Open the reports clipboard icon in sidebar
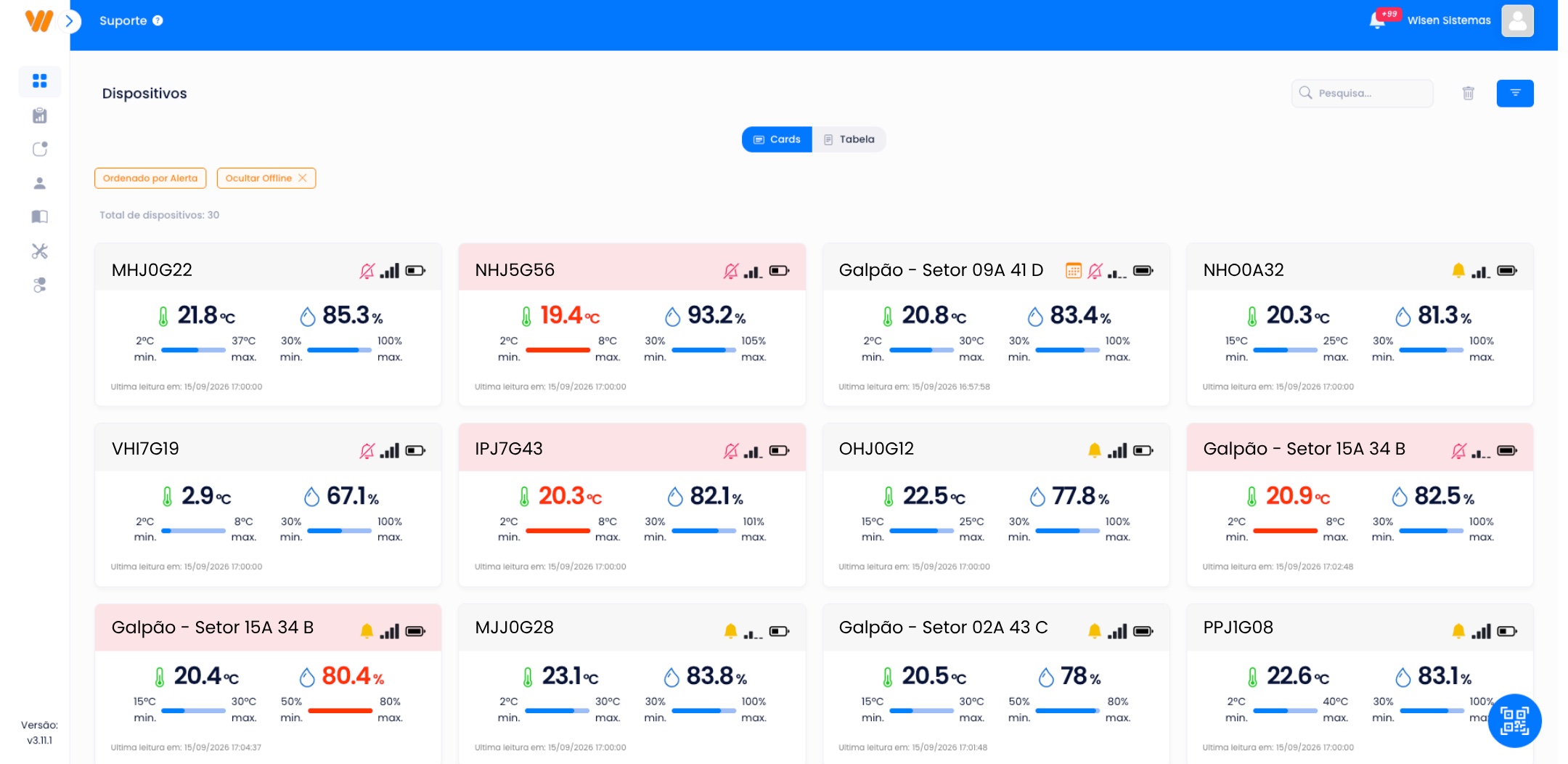Viewport: 1568px width, 764px height. 40,115
